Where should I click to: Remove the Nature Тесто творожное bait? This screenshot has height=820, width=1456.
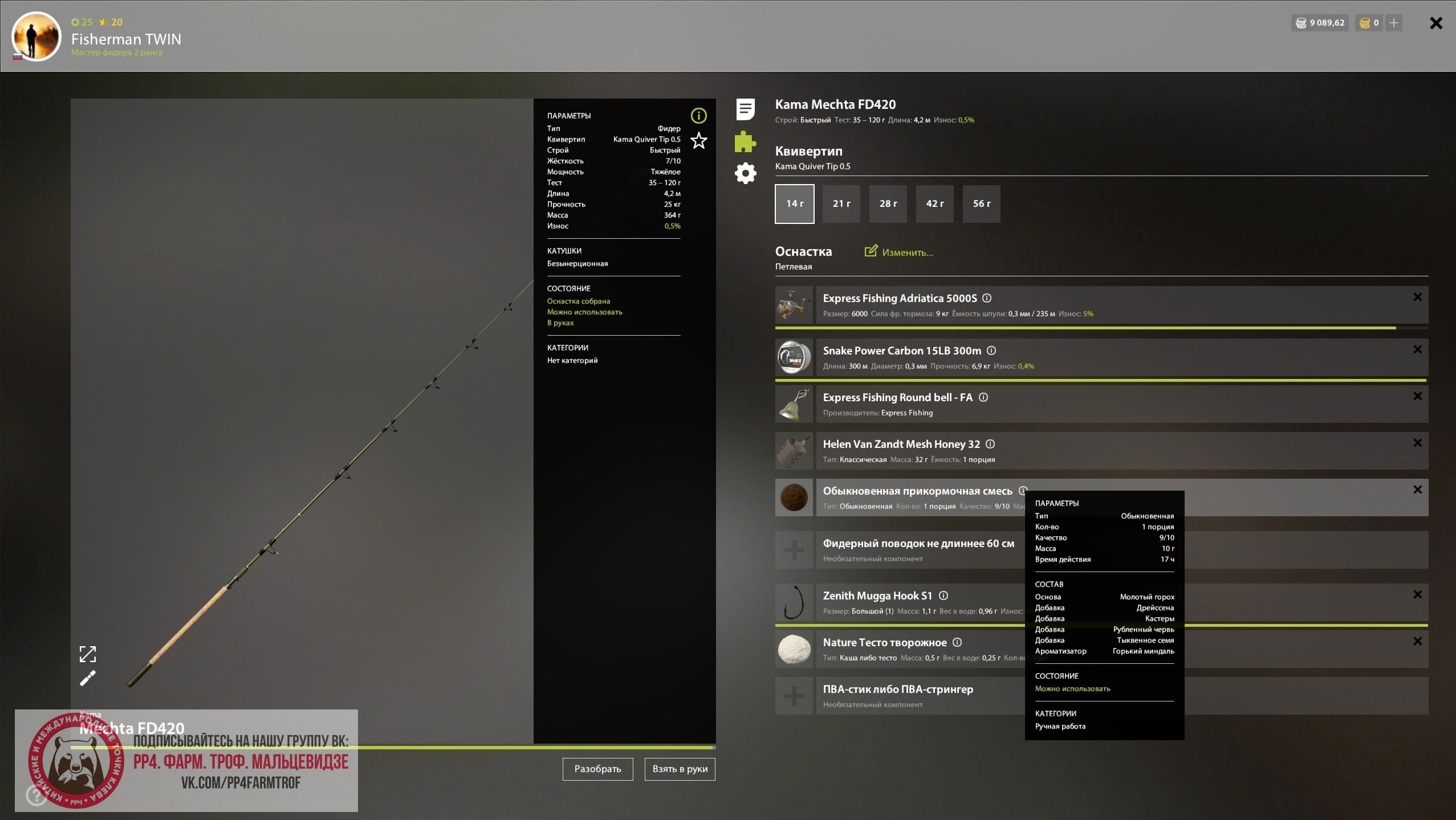tap(1417, 641)
